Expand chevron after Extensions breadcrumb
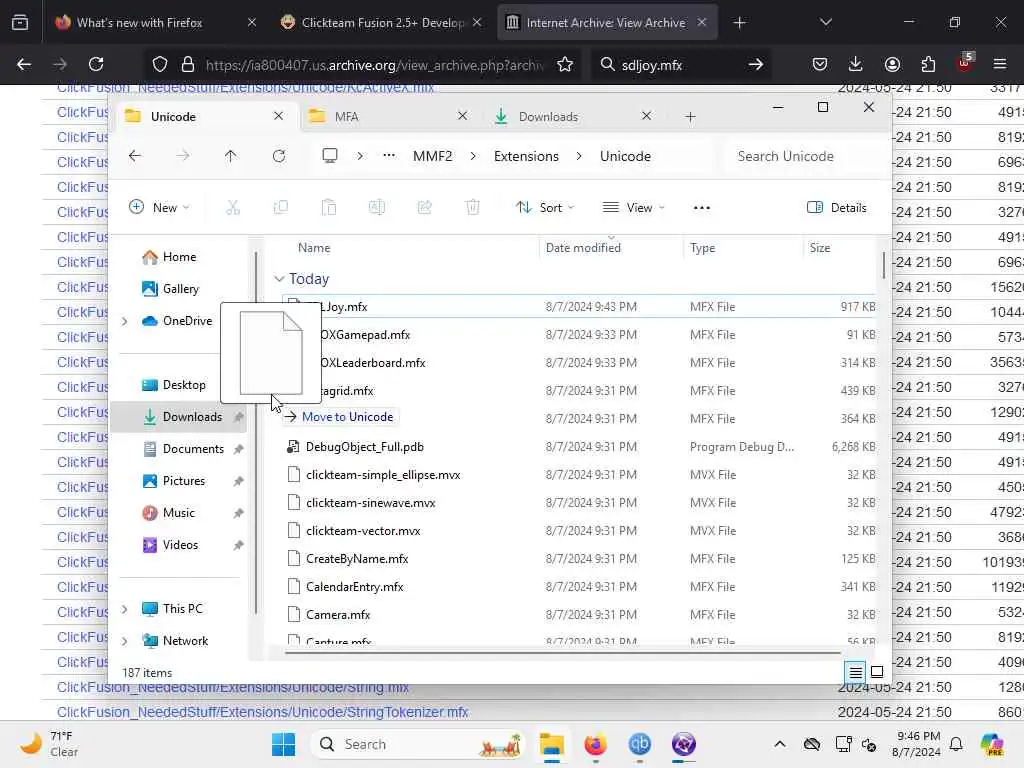Viewport: 1024px width, 768px height. pos(579,156)
